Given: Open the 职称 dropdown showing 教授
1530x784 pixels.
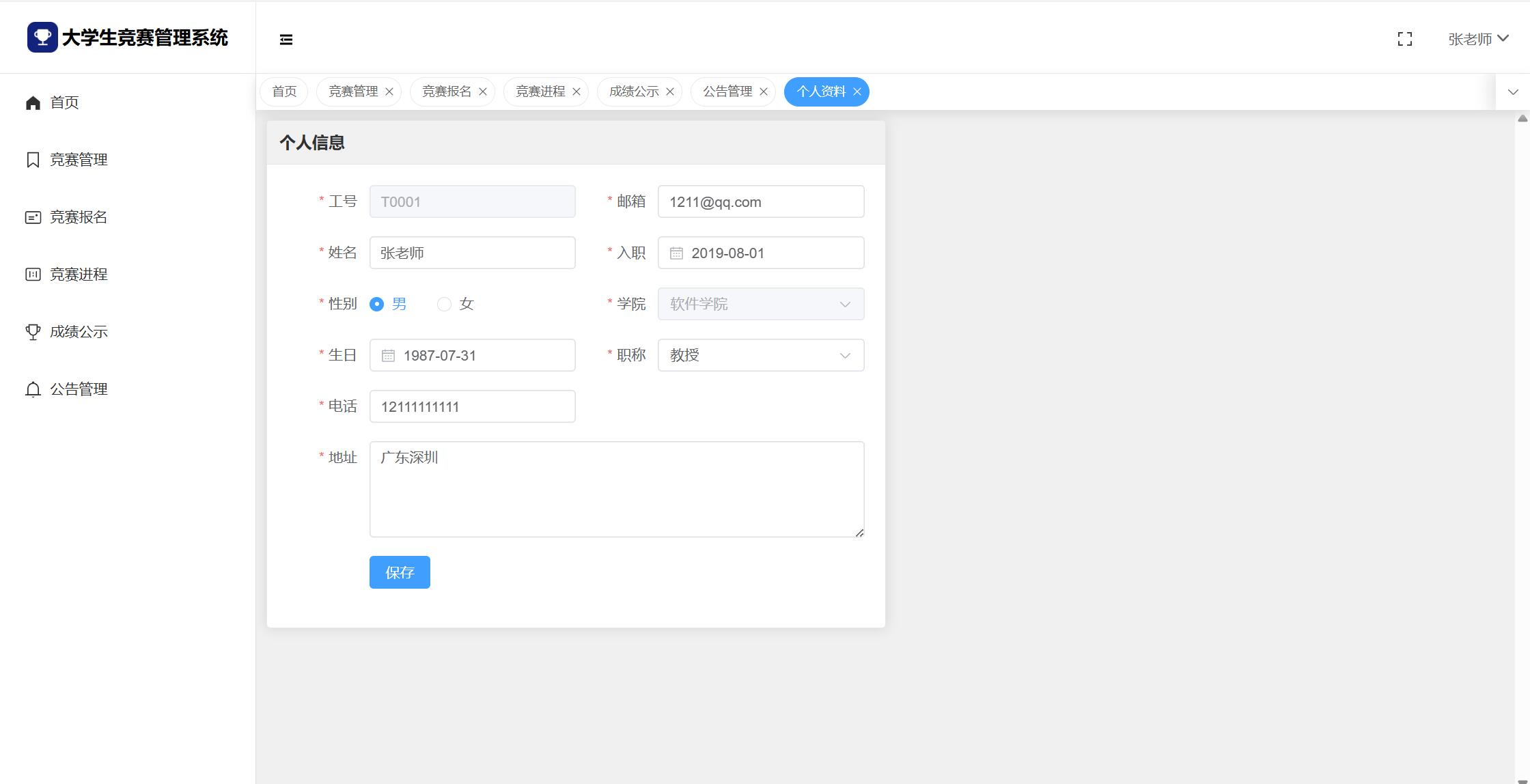Looking at the screenshot, I should pyautogui.click(x=760, y=355).
